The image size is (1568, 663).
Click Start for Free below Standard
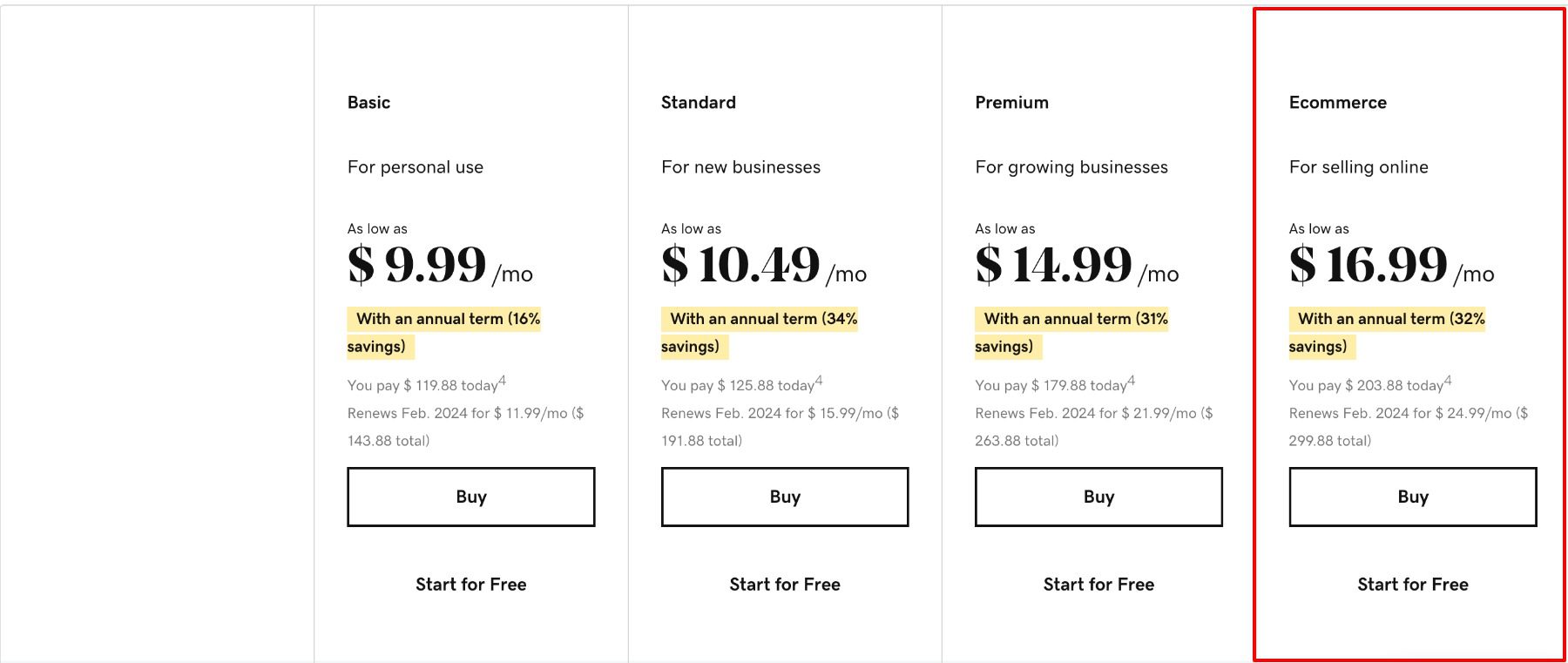pyautogui.click(x=784, y=584)
